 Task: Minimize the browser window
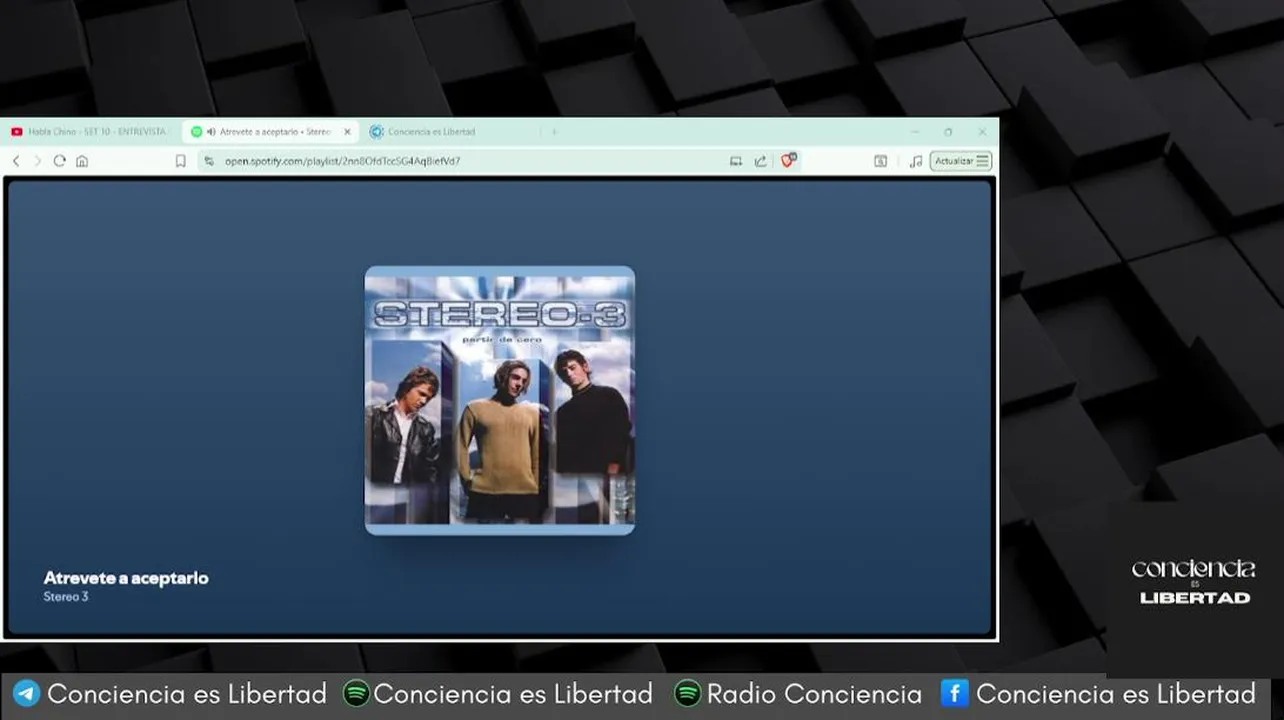pos(915,132)
